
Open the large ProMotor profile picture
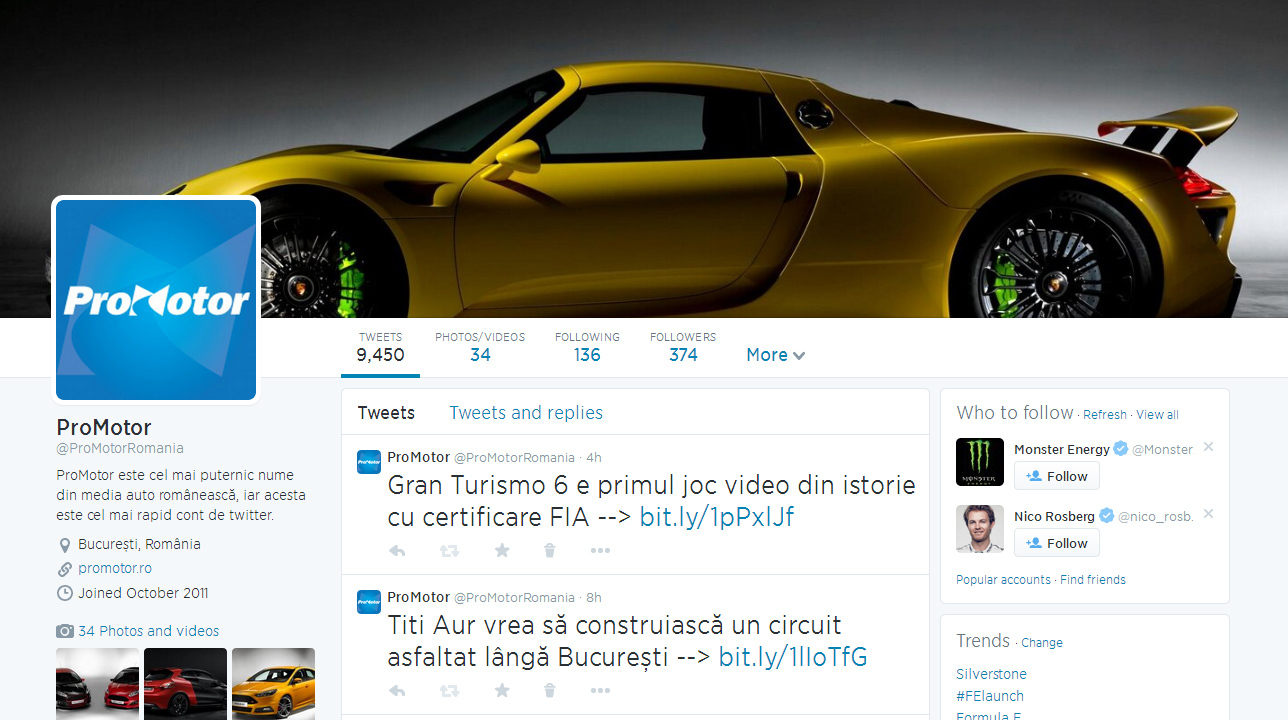(156, 300)
